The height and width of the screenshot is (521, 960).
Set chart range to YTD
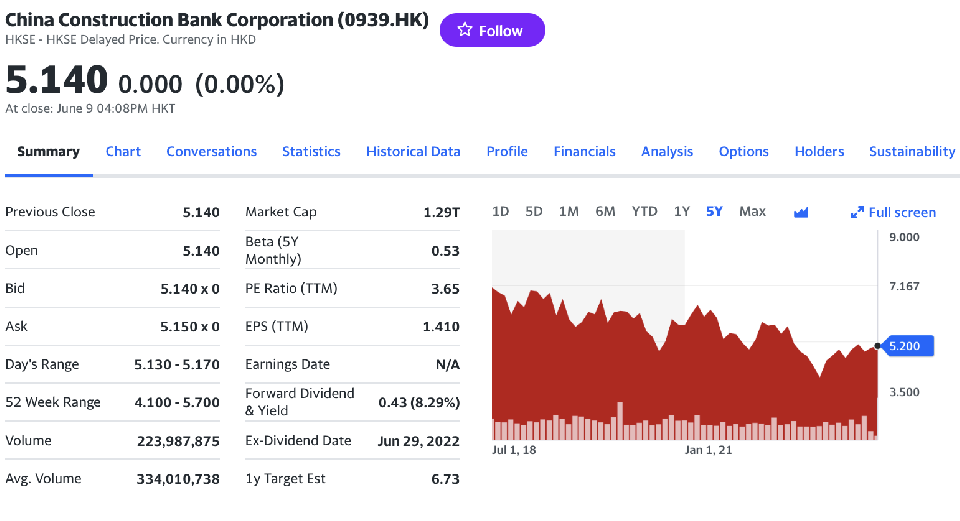[645, 211]
